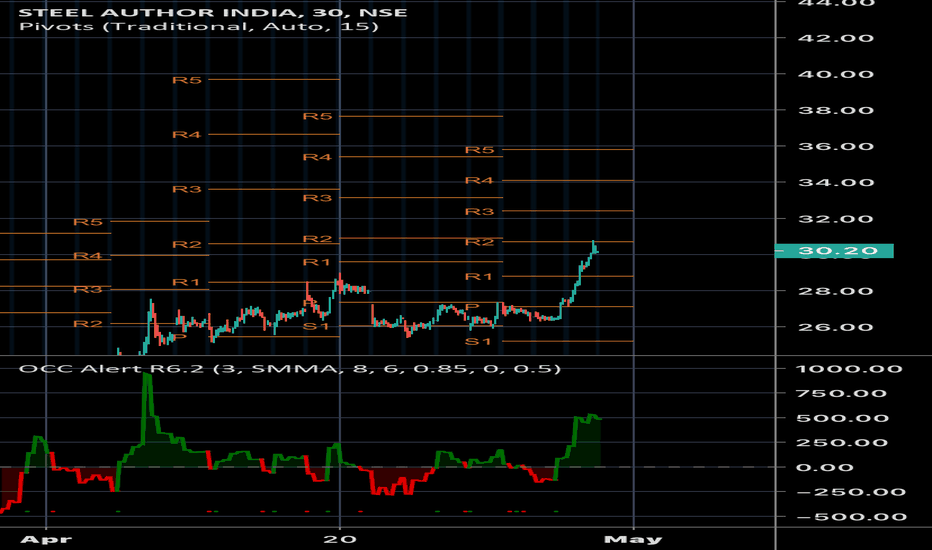Click the 20 date label on time axis
Viewport: 932px width, 550px height.
[340, 540]
